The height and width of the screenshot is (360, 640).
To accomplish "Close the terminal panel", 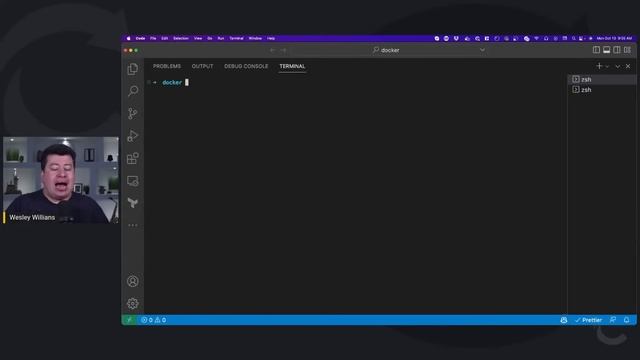I will point(628,66).
